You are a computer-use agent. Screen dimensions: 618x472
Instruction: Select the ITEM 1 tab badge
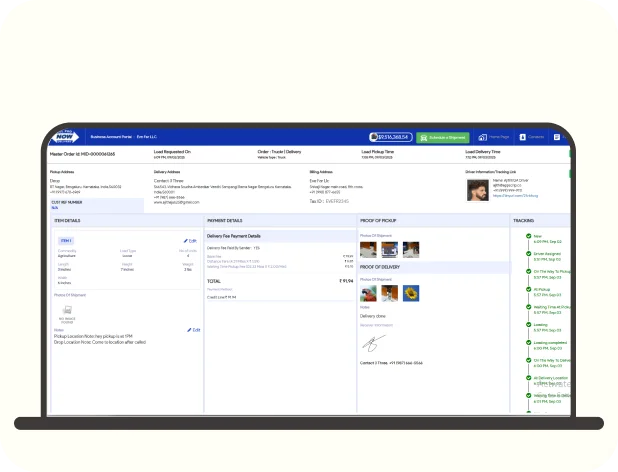66,241
